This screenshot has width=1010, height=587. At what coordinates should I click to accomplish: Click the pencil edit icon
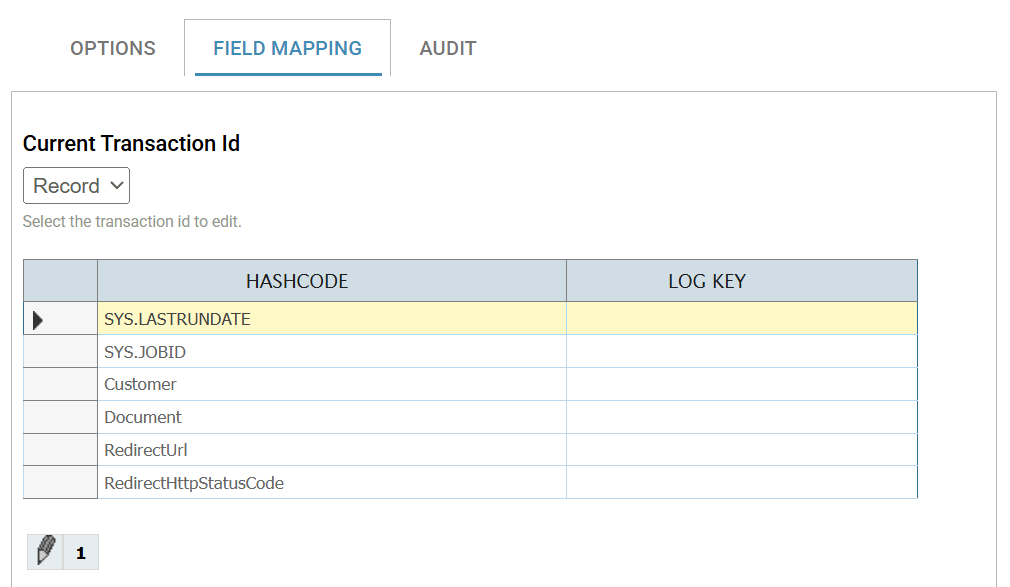45,552
